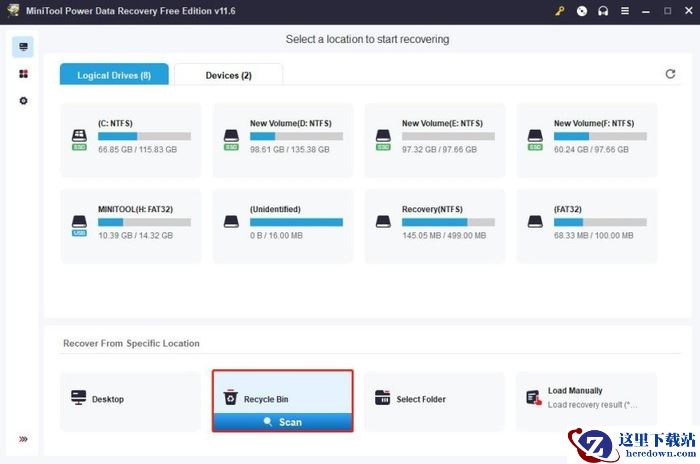Viewport: 700px width, 464px height.
Task: Select the New Volume E: drive icon
Action: coord(383,139)
